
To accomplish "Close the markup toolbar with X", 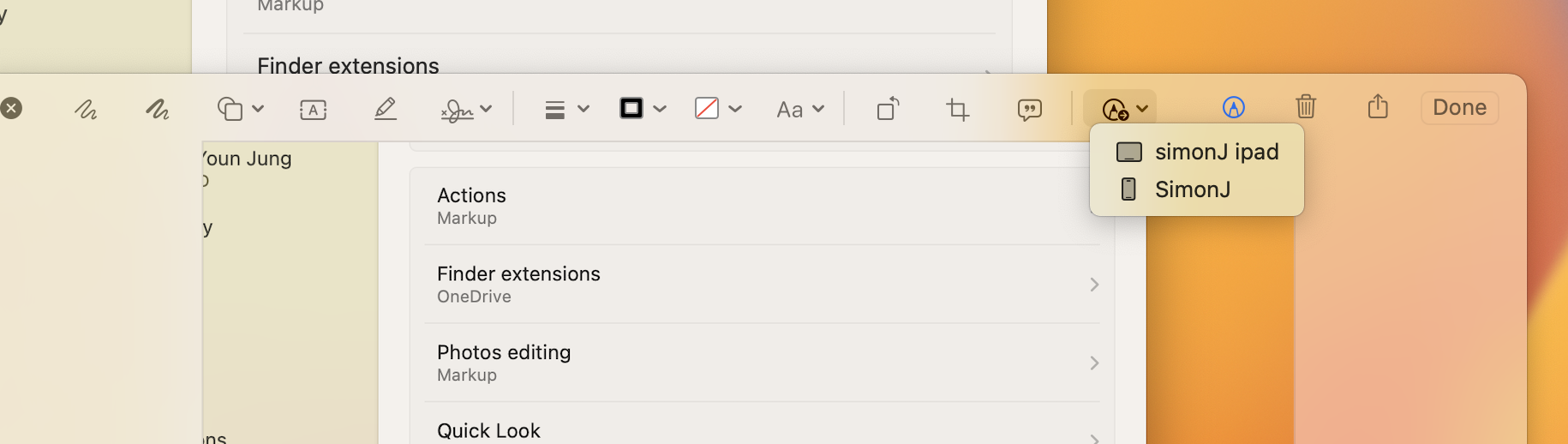I will coord(11,108).
